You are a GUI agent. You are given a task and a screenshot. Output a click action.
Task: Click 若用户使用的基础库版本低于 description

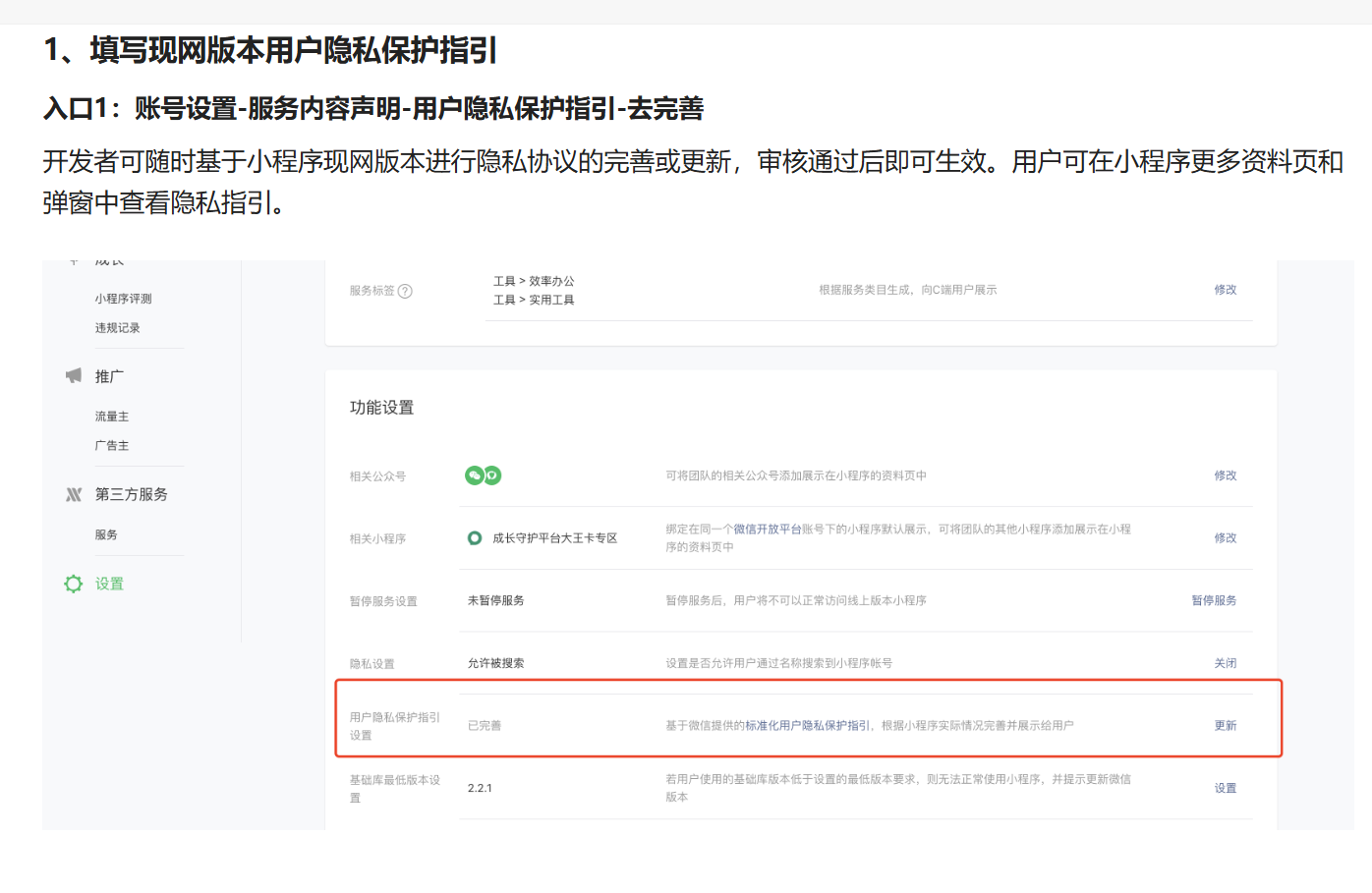click(898, 788)
